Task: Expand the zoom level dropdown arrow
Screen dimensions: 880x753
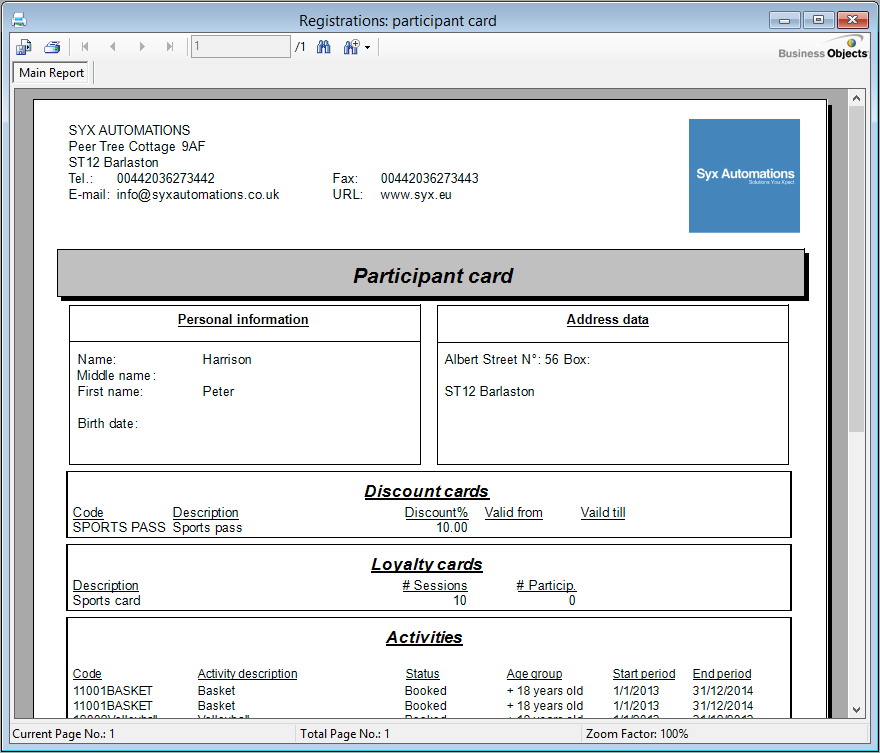Action: (368, 48)
